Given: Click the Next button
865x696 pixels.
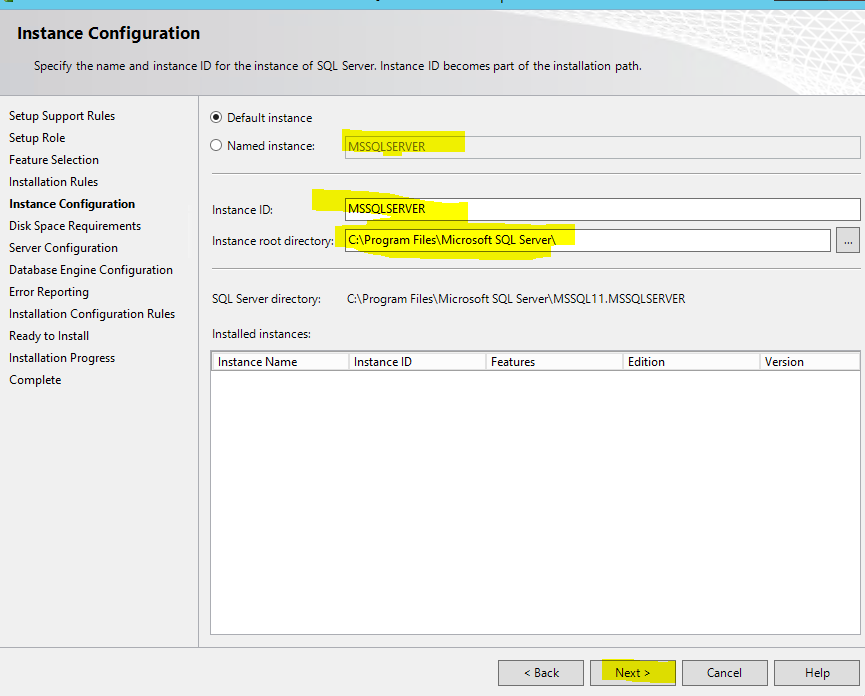Looking at the screenshot, I should [x=633, y=673].
